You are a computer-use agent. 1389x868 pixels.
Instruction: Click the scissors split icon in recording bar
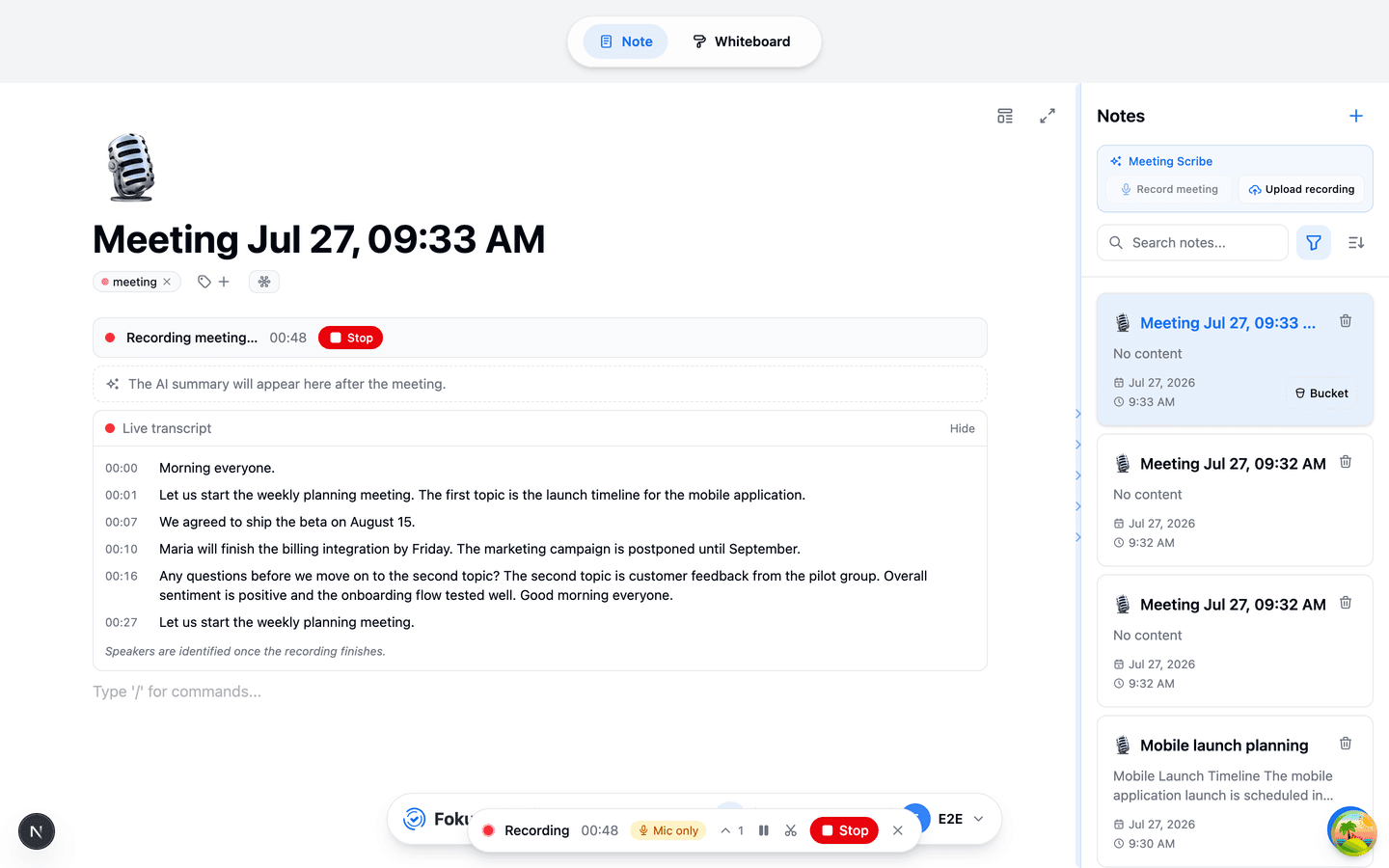790,830
